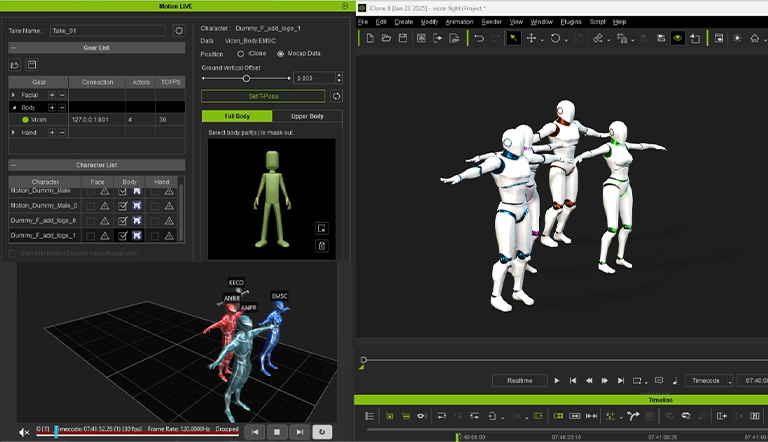The width and height of the screenshot is (768, 442).
Task: Toggle Body checkbox for Dummy_F_add_logo_1
Action: [x=122, y=235]
